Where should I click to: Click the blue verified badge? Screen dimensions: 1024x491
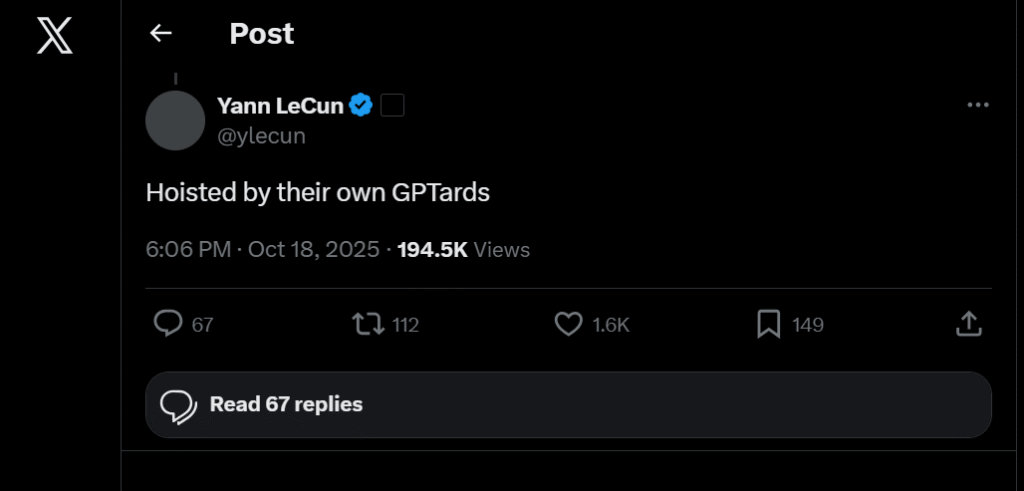pyautogui.click(x=361, y=105)
